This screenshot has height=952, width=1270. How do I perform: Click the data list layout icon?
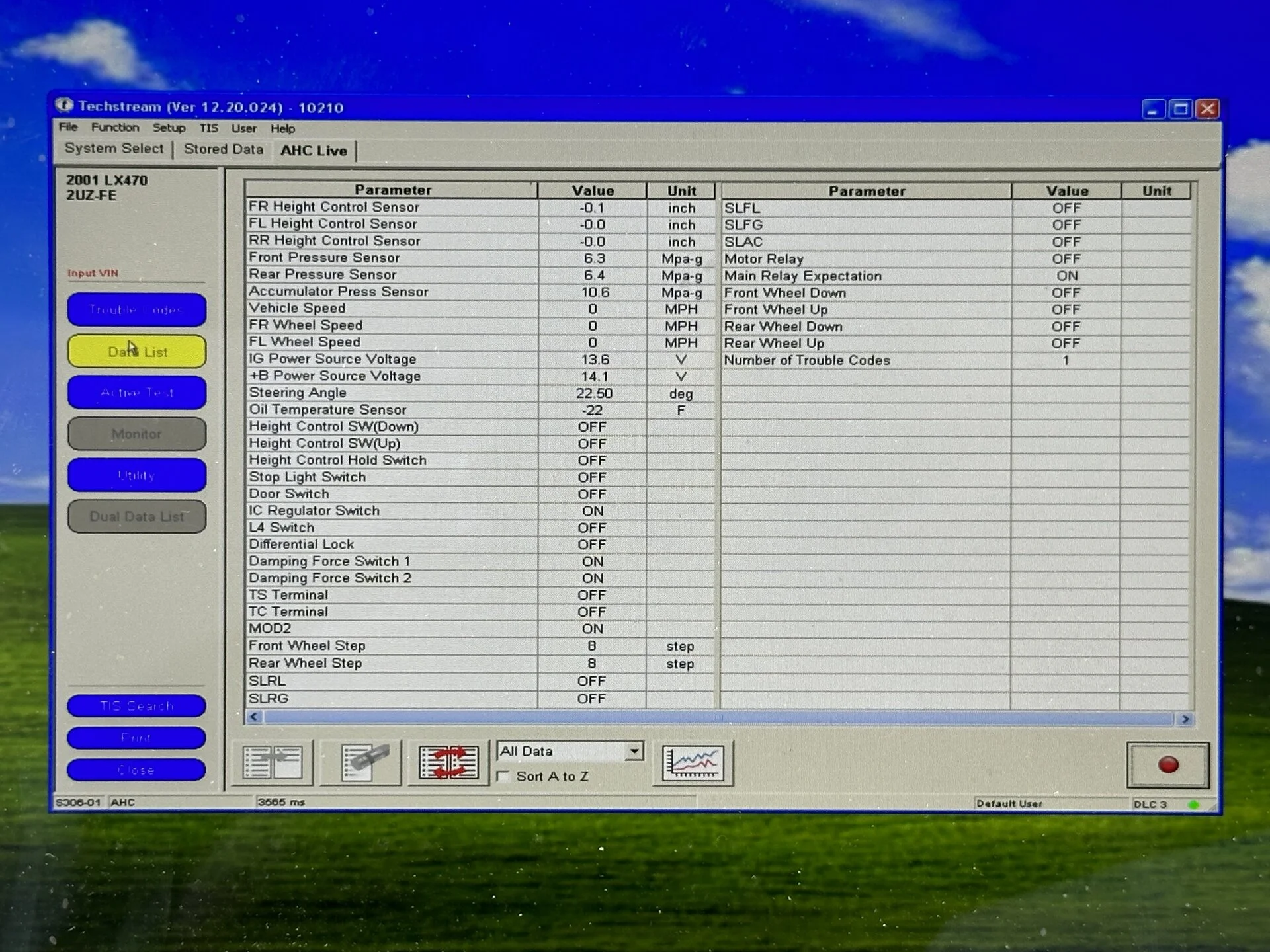[x=273, y=763]
